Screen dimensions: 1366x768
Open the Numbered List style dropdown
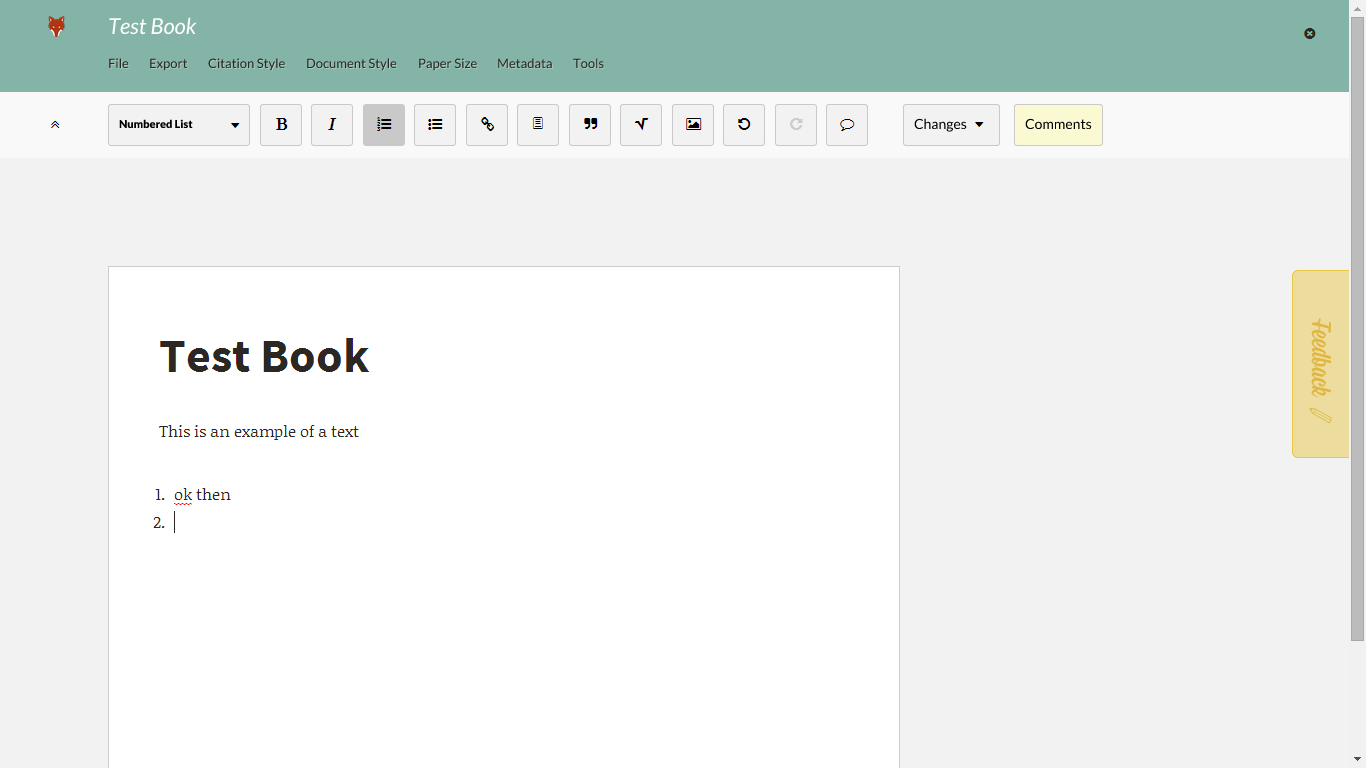coord(179,125)
